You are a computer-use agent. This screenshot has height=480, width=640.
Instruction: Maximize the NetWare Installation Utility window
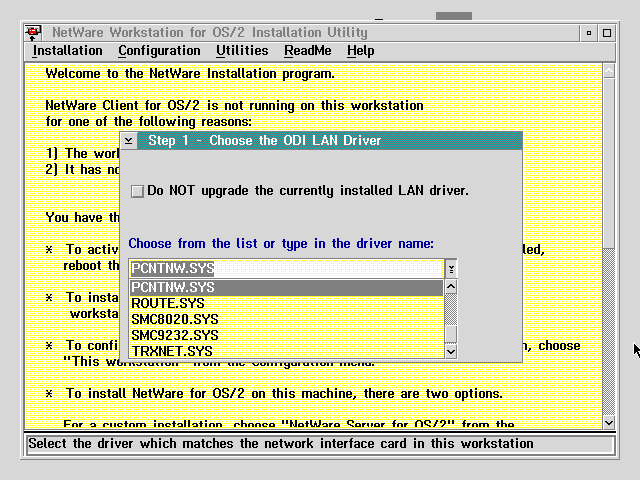607,33
